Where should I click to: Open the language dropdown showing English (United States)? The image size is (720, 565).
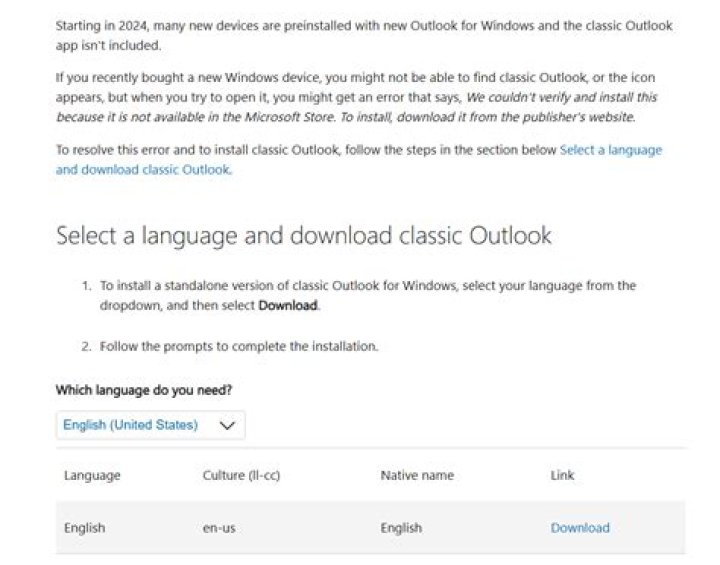click(x=151, y=425)
